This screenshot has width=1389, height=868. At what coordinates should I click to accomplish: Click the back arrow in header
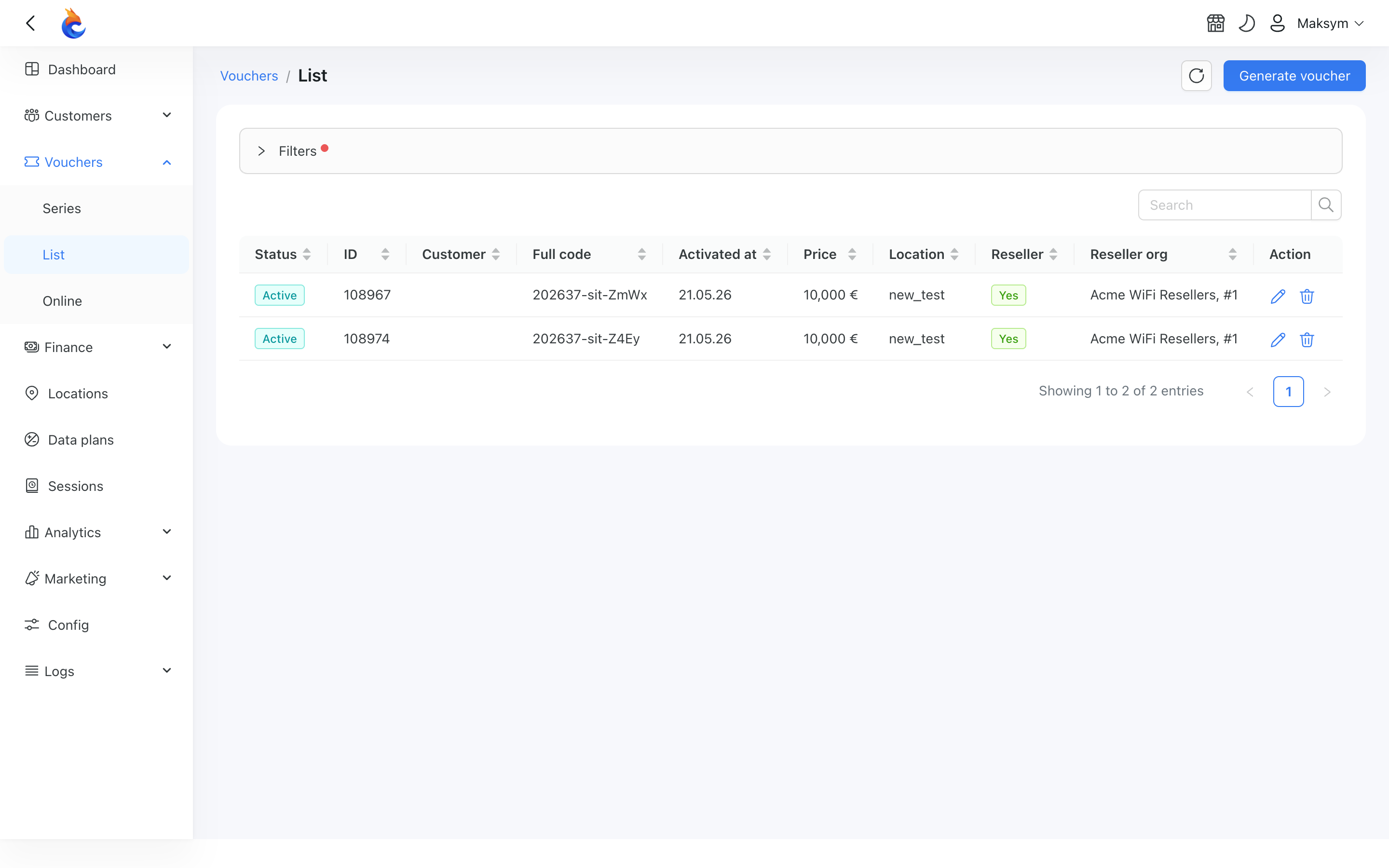click(31, 23)
